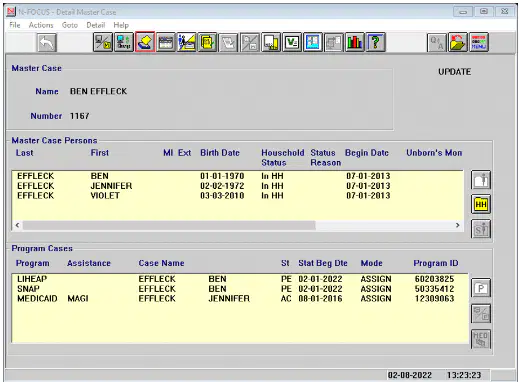Click the greyed hand-and-page toolbar icon
The image size is (519, 382).
pos(229,42)
